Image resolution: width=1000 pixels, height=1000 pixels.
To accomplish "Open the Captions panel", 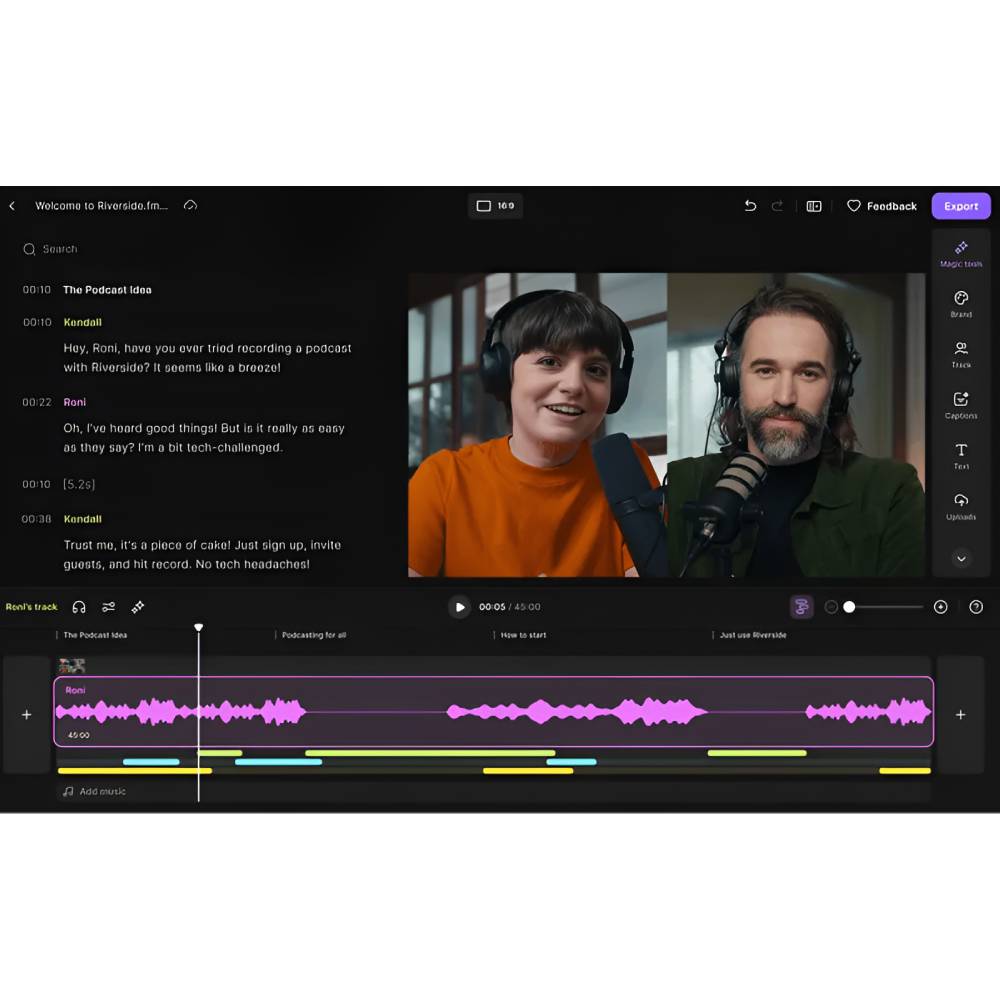I will 961,404.
